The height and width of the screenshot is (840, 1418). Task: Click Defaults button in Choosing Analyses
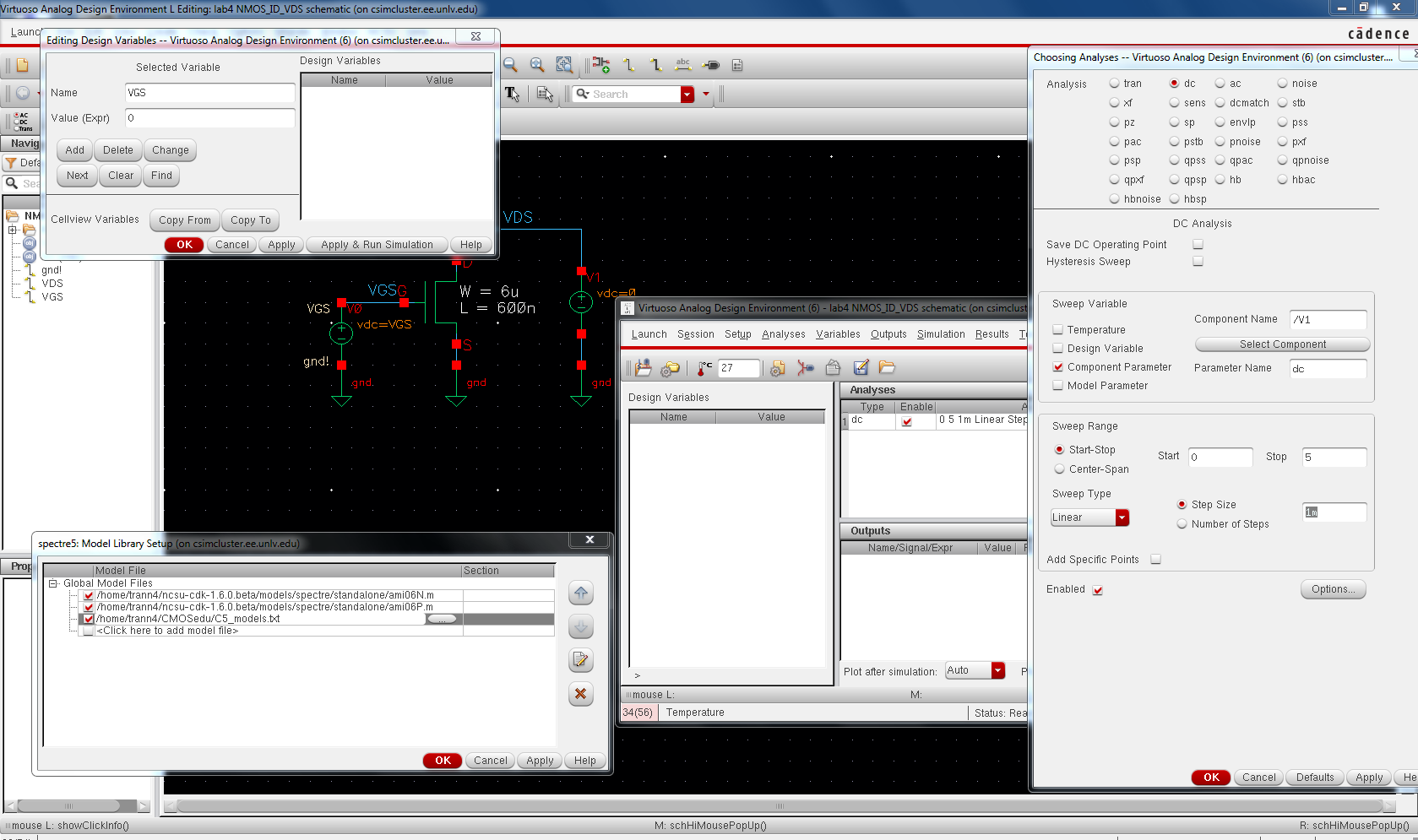coord(1315,778)
